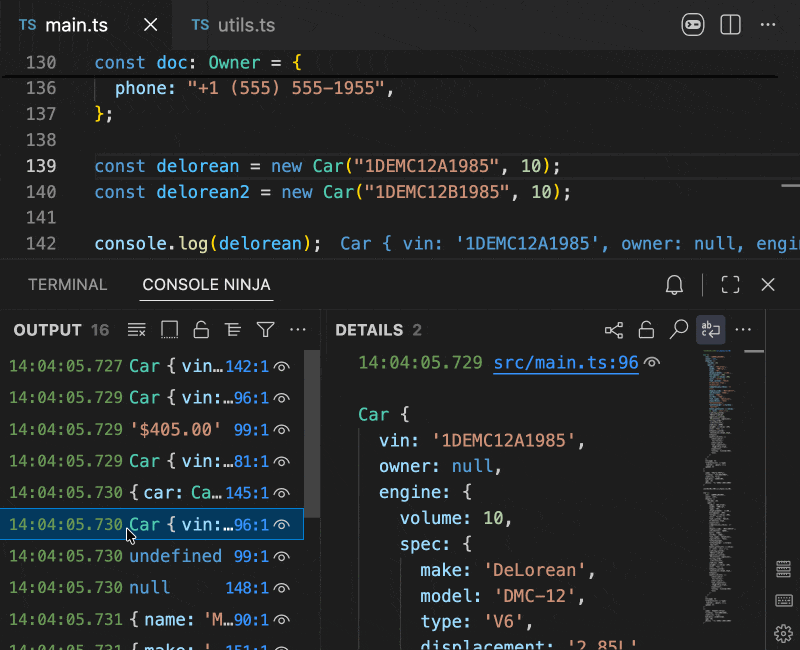Click line number 139 in the gutter
The width and height of the screenshot is (800, 650).
tap(41, 166)
